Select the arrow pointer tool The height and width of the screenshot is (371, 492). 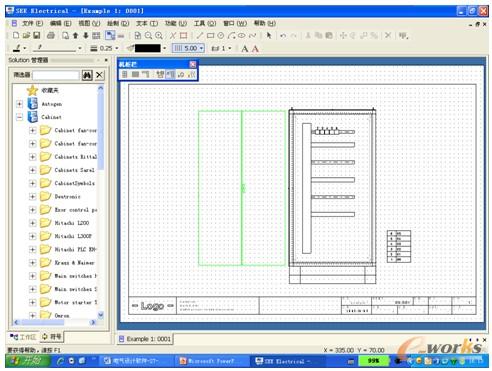[269, 35]
